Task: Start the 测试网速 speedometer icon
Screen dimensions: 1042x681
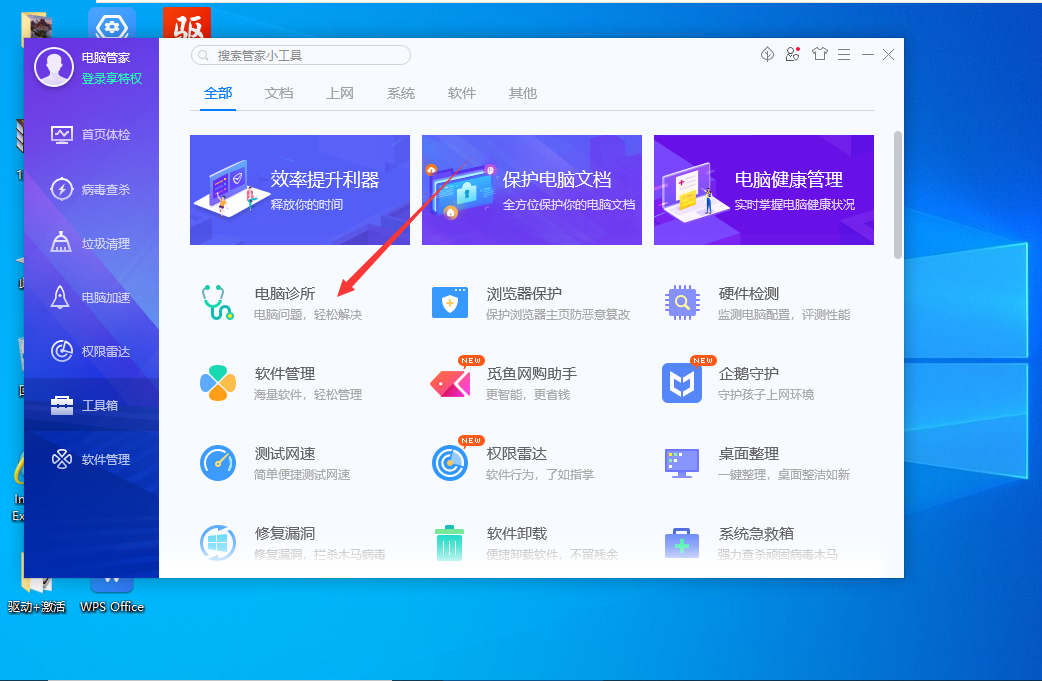Action: 218,463
